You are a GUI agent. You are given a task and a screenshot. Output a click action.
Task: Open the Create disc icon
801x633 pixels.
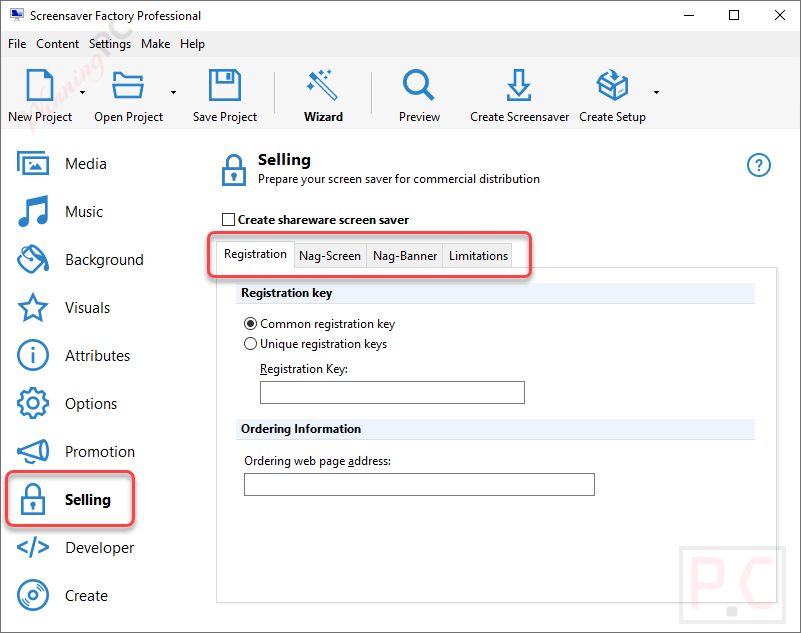pyautogui.click(x=33, y=595)
